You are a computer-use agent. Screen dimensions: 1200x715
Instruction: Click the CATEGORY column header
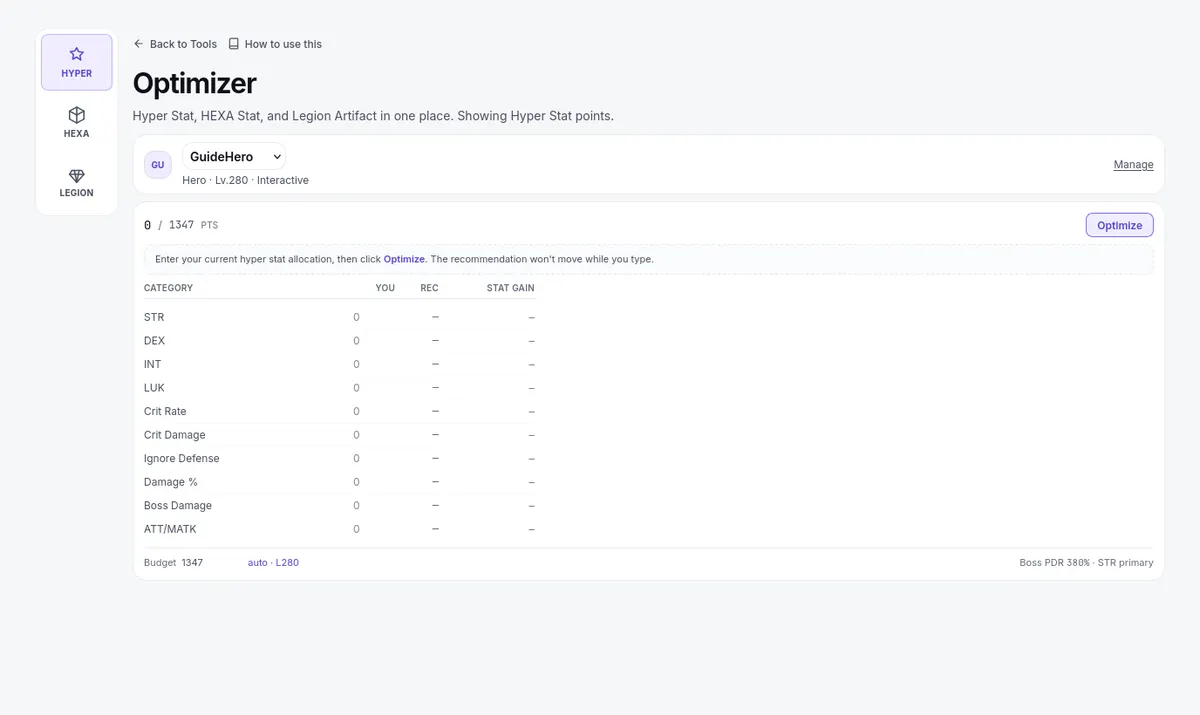[x=168, y=288]
